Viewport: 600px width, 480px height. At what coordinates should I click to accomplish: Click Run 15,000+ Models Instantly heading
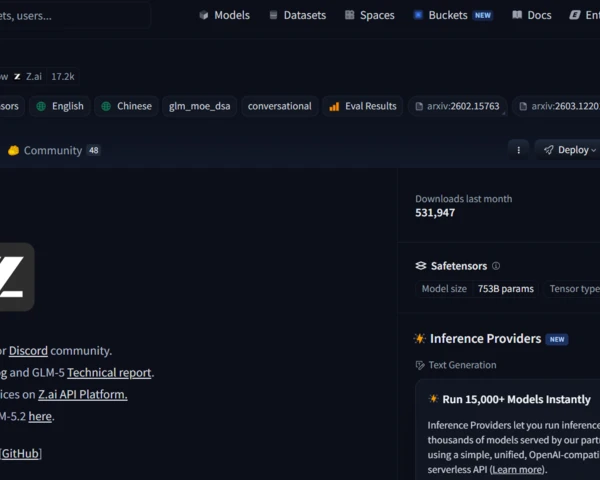[x=517, y=400]
